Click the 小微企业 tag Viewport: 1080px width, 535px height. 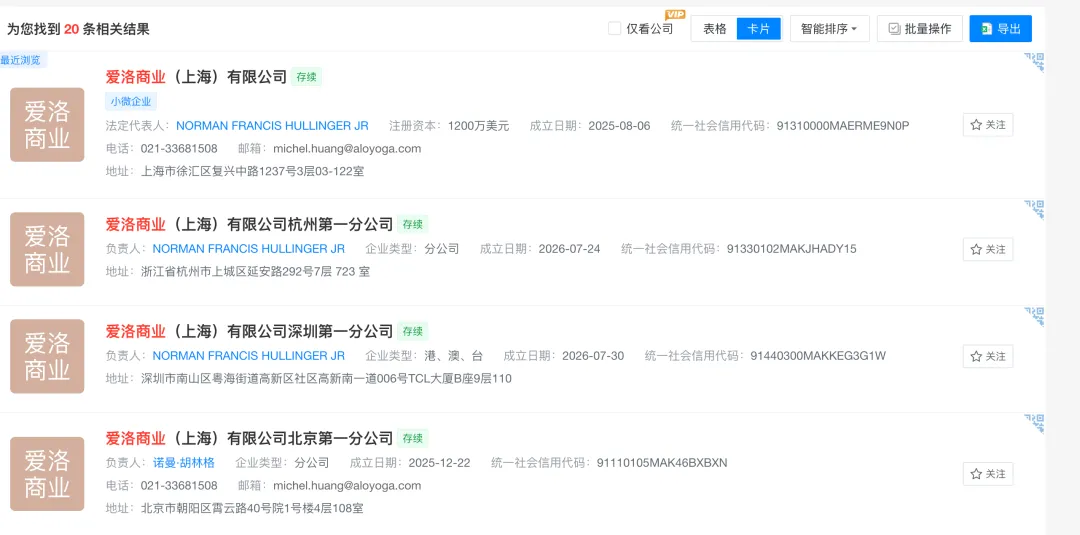click(x=132, y=102)
